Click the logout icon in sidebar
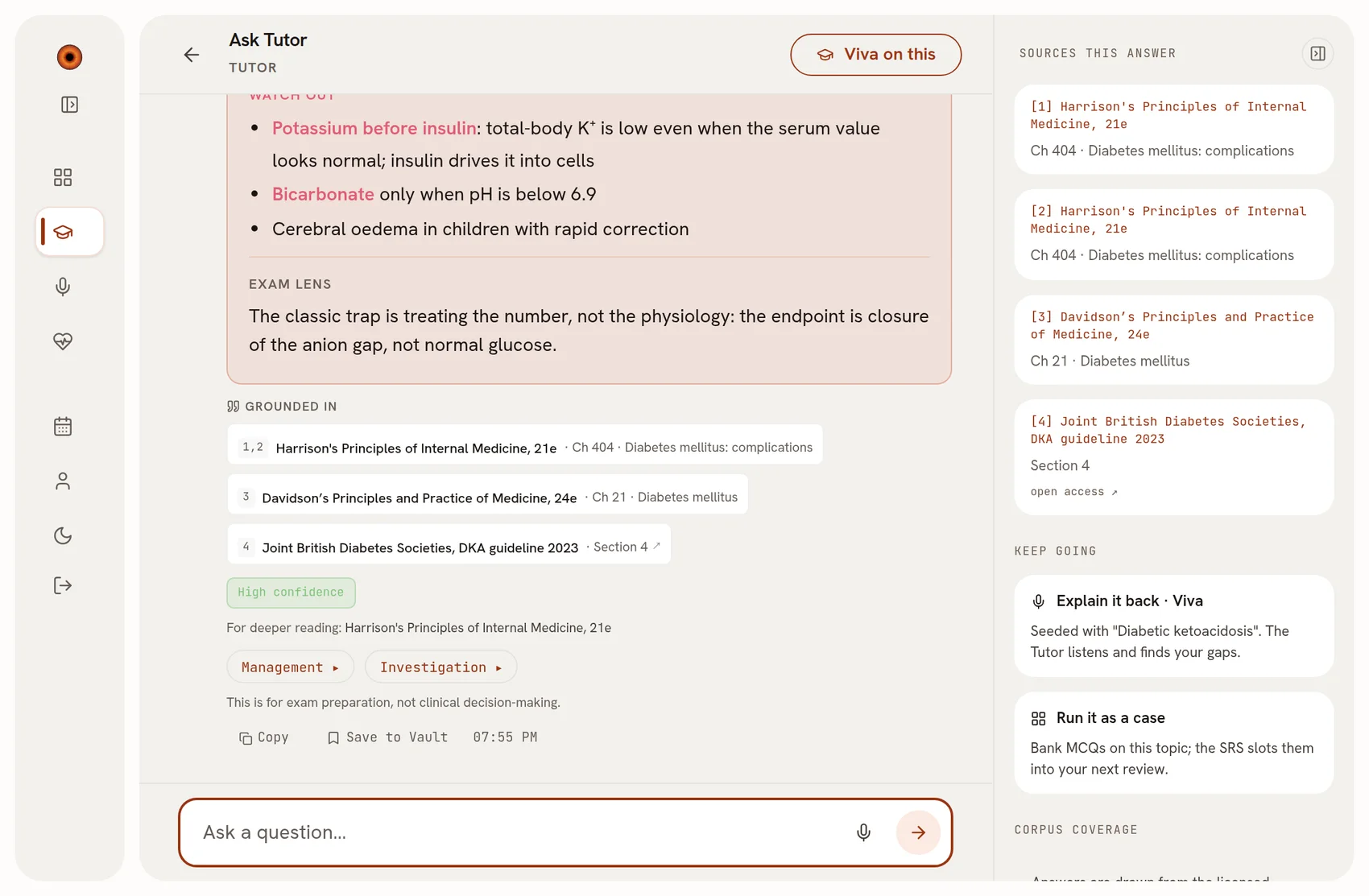The width and height of the screenshot is (1369, 896). (63, 585)
